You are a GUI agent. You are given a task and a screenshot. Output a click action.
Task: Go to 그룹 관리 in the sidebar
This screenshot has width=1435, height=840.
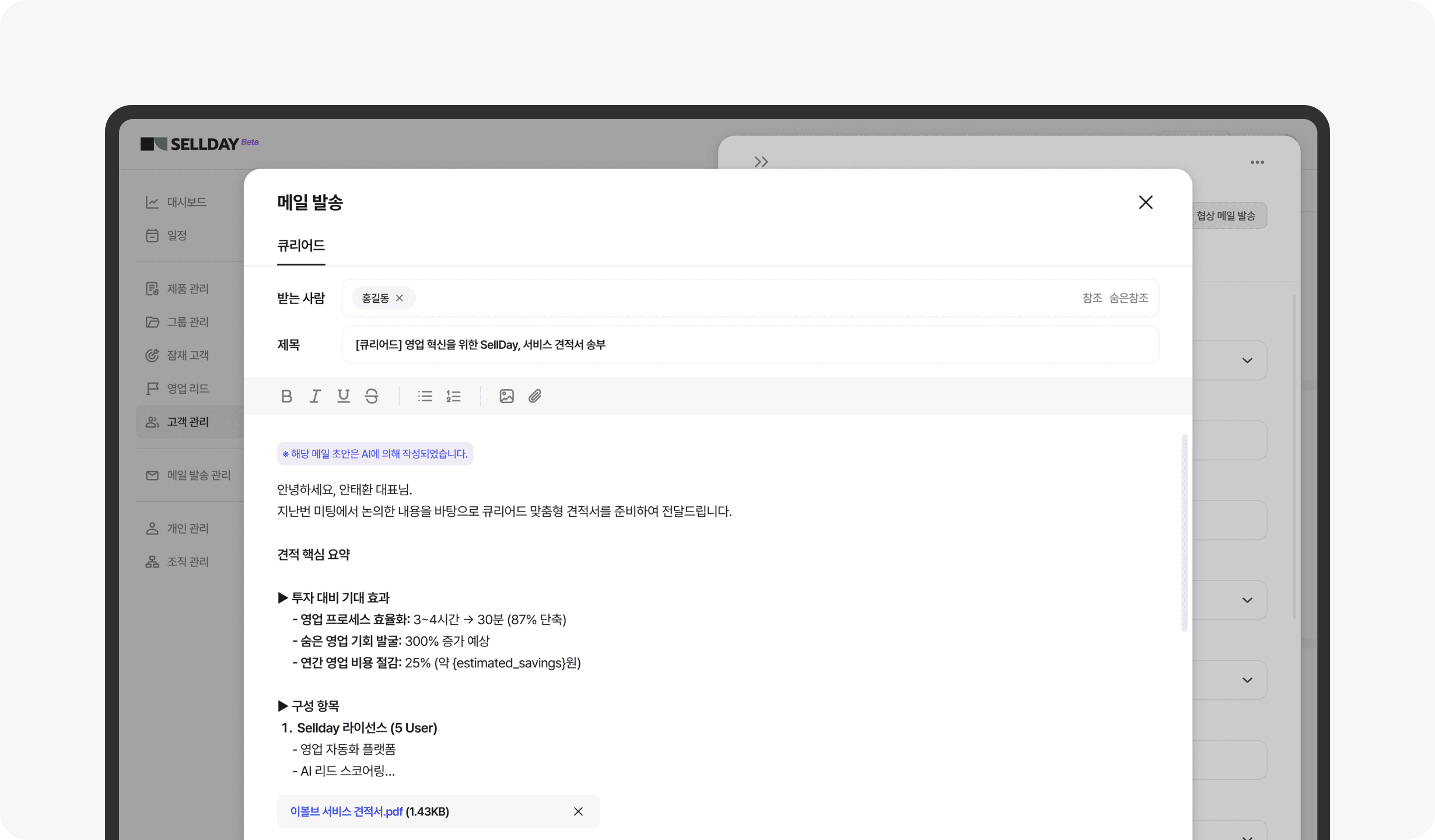click(177, 322)
